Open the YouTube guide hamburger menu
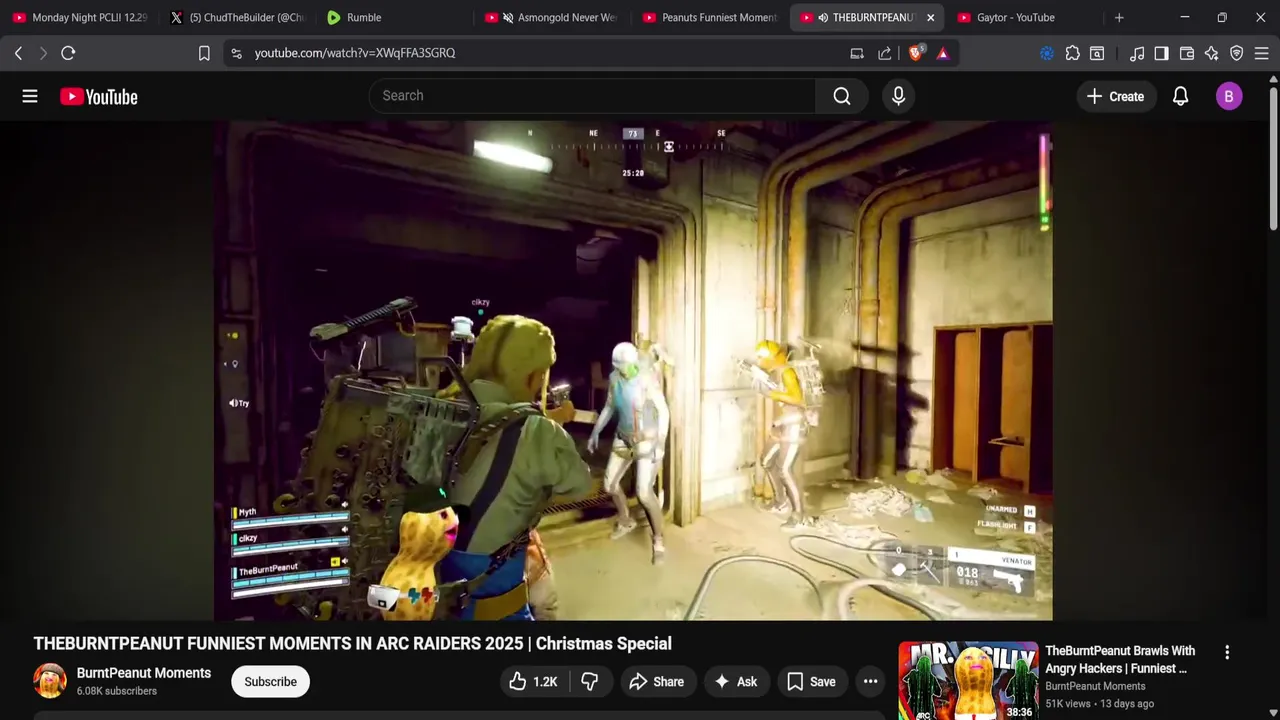Screen dimensions: 1280x720 [x=30, y=96]
